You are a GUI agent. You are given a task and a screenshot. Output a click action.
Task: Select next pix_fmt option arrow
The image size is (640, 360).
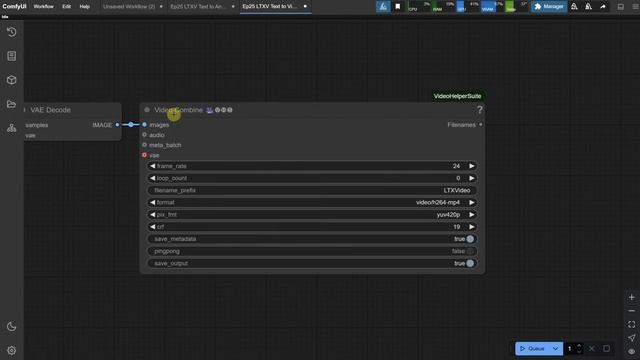[472, 215]
